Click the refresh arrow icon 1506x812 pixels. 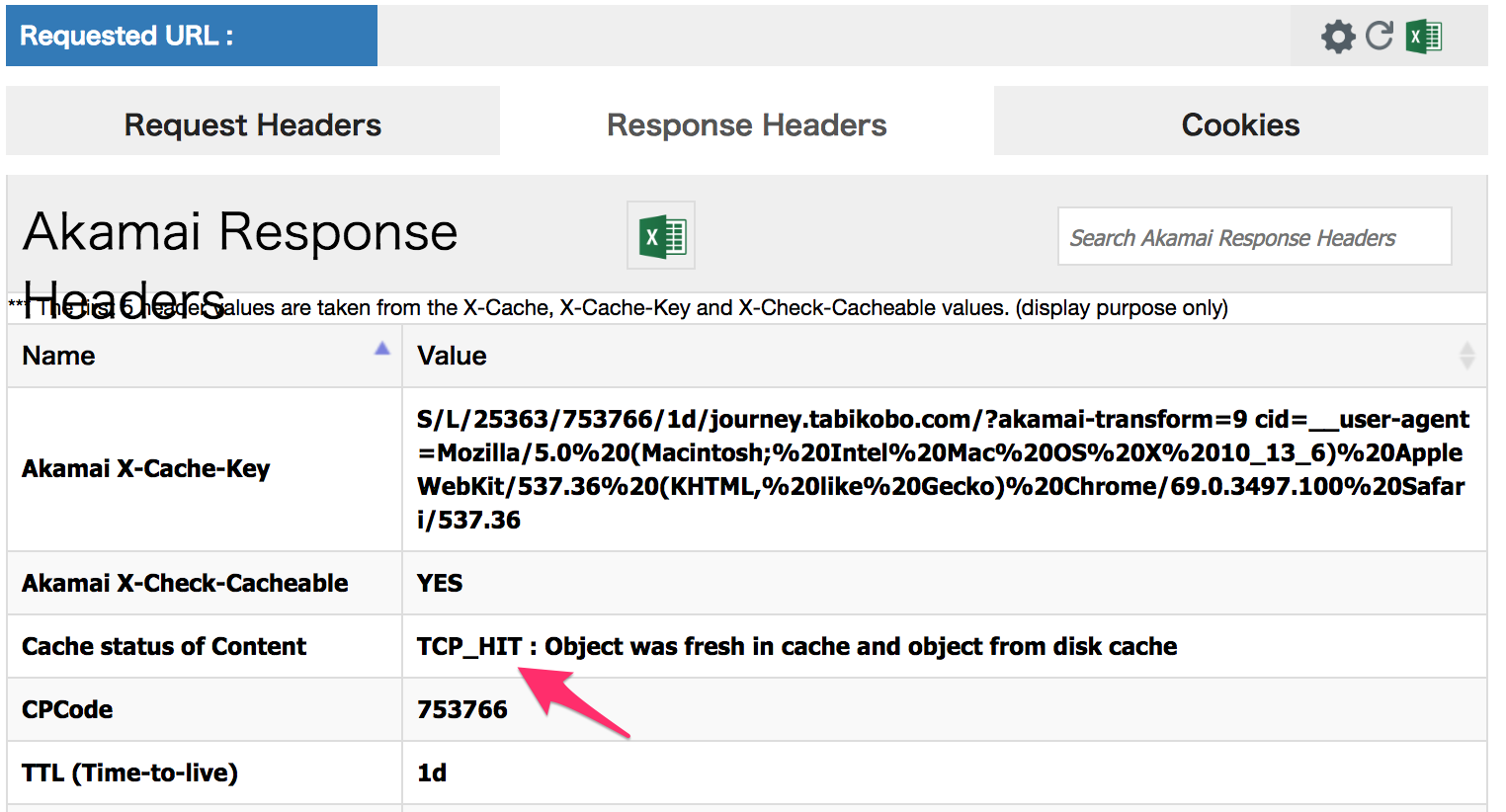[x=1380, y=36]
